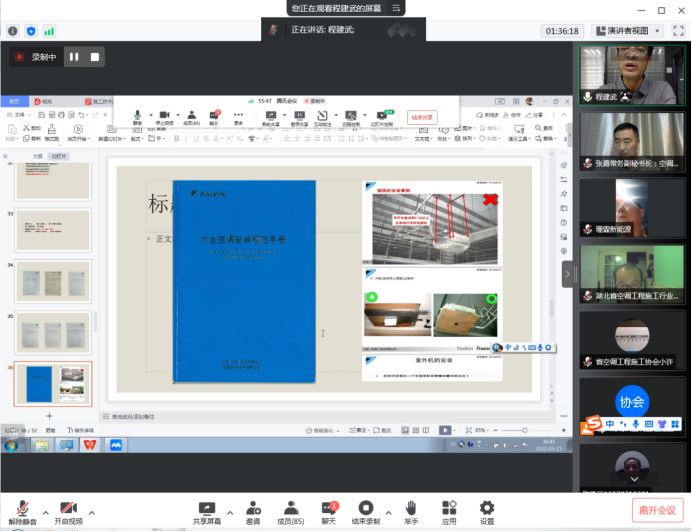
Task: Select 程建武's video tile
Action: [x=632, y=75]
